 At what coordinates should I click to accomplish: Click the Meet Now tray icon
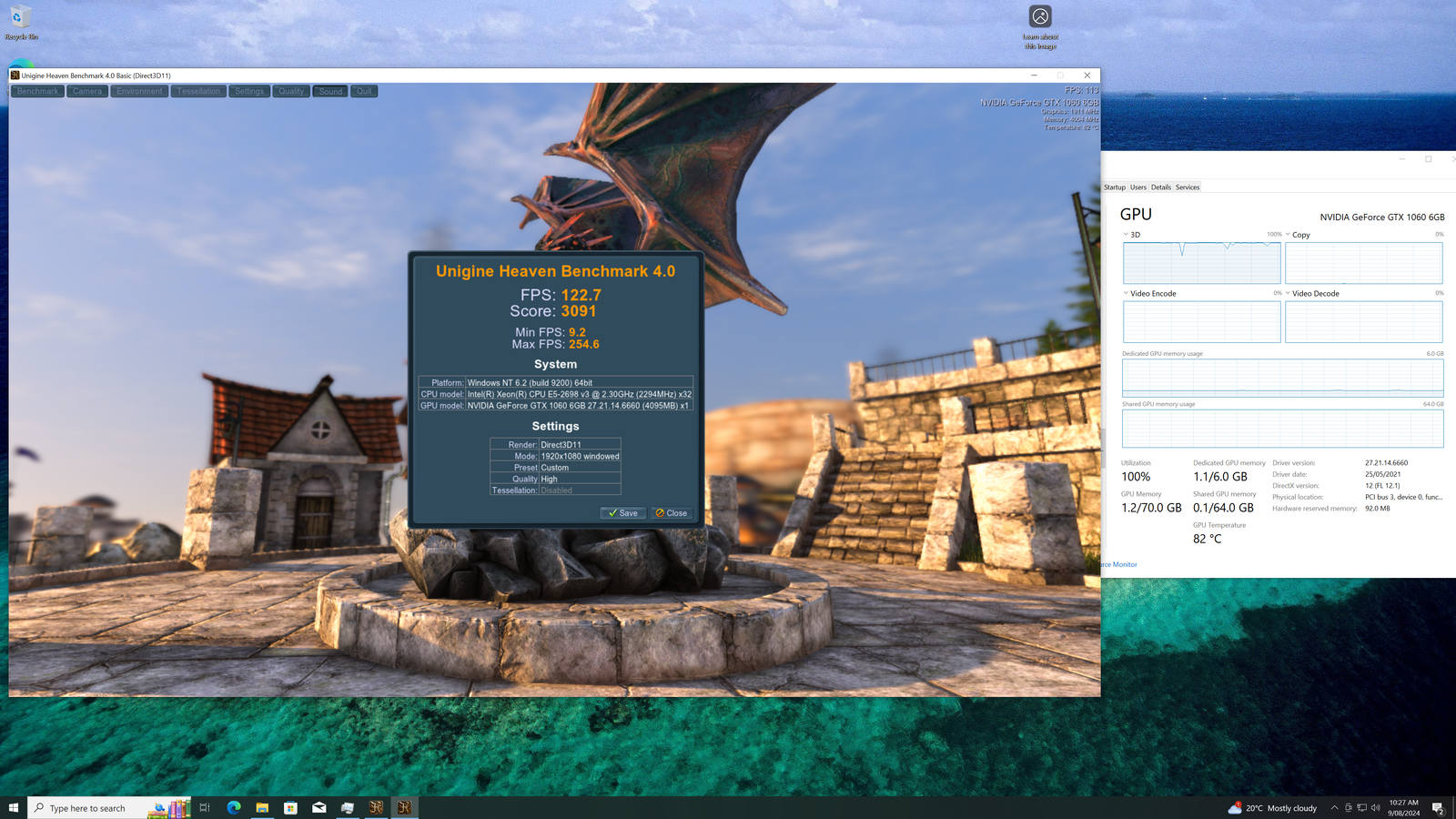click(1349, 808)
